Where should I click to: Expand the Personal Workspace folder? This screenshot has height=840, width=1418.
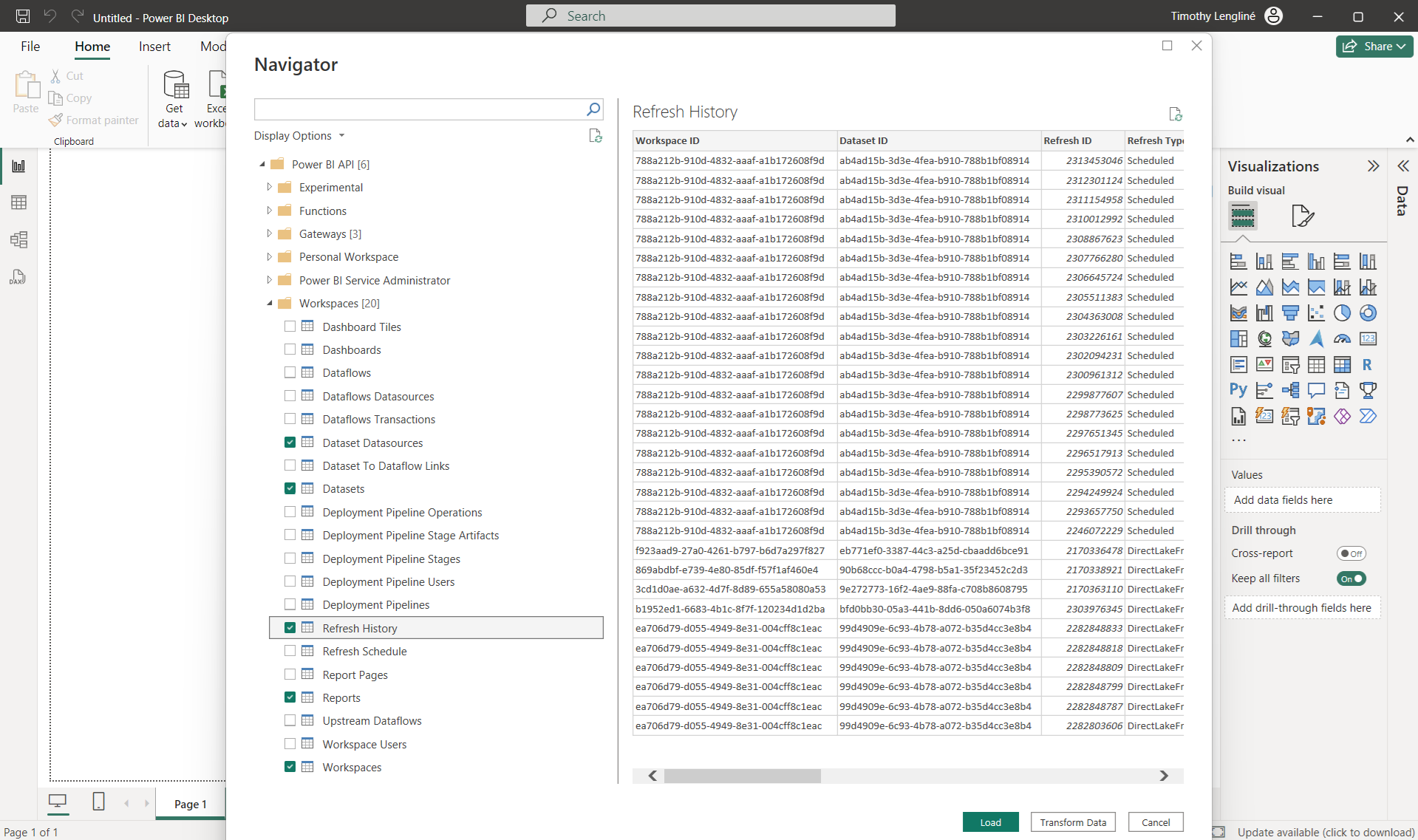click(269, 256)
